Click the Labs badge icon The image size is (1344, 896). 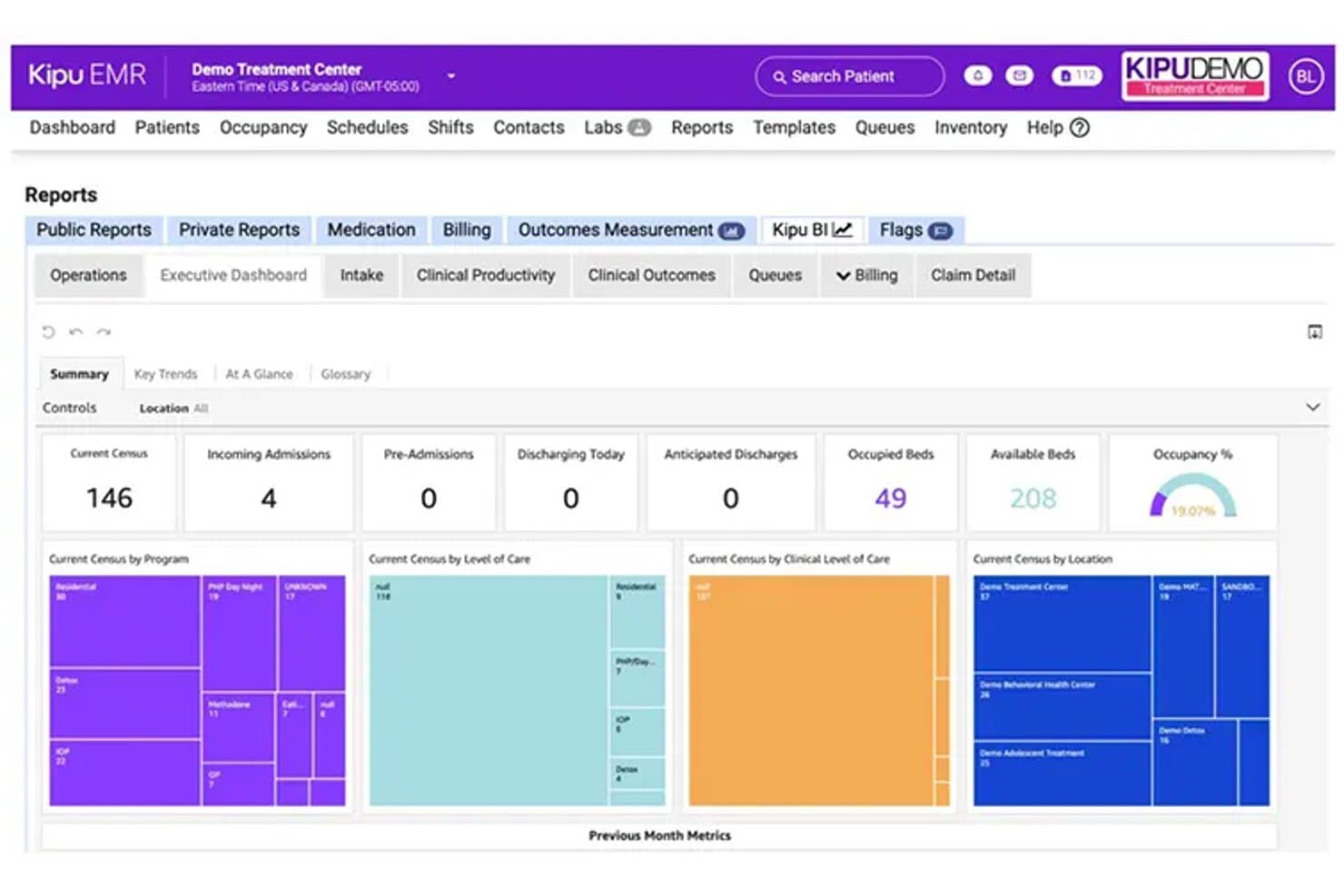pyautogui.click(x=639, y=128)
